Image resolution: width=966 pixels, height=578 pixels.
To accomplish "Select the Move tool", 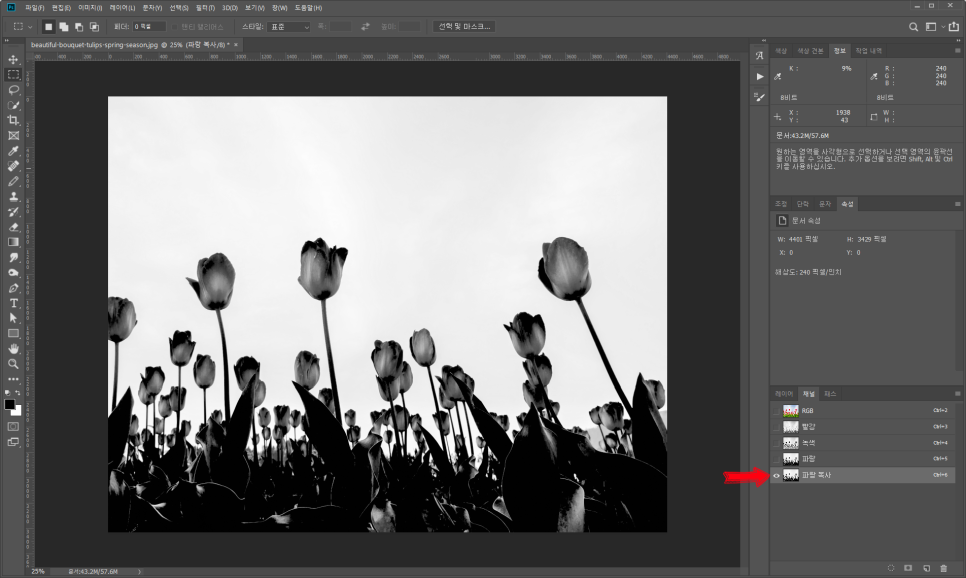I will [x=13, y=60].
